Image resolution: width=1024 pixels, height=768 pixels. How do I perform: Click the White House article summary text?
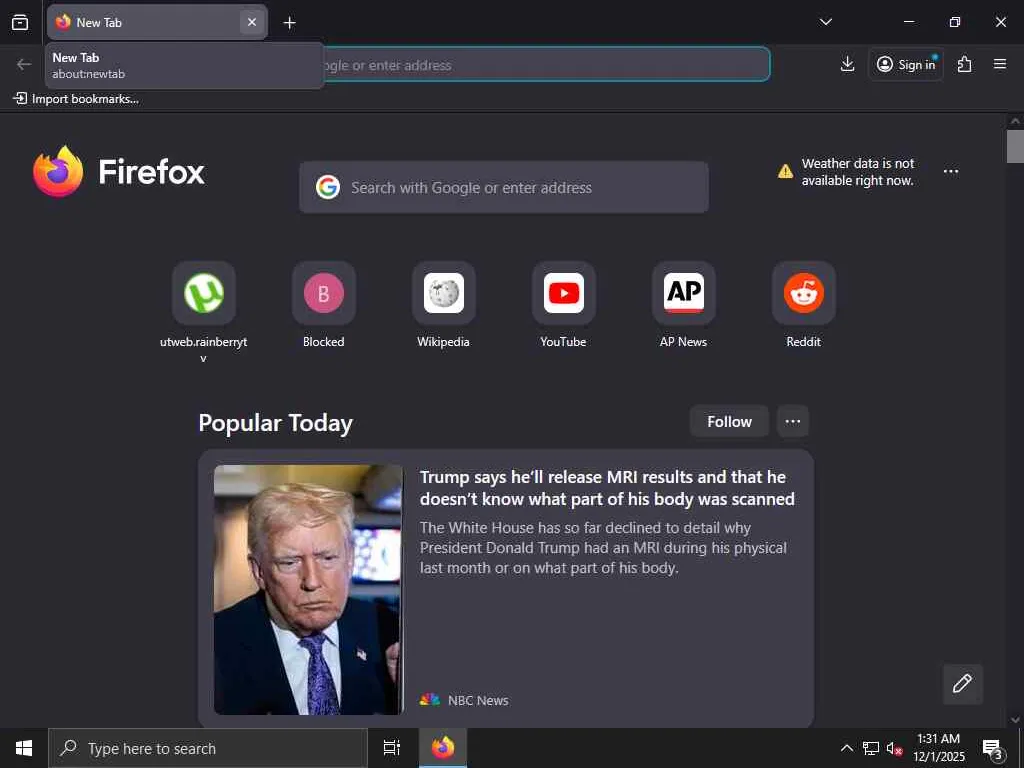(603, 548)
